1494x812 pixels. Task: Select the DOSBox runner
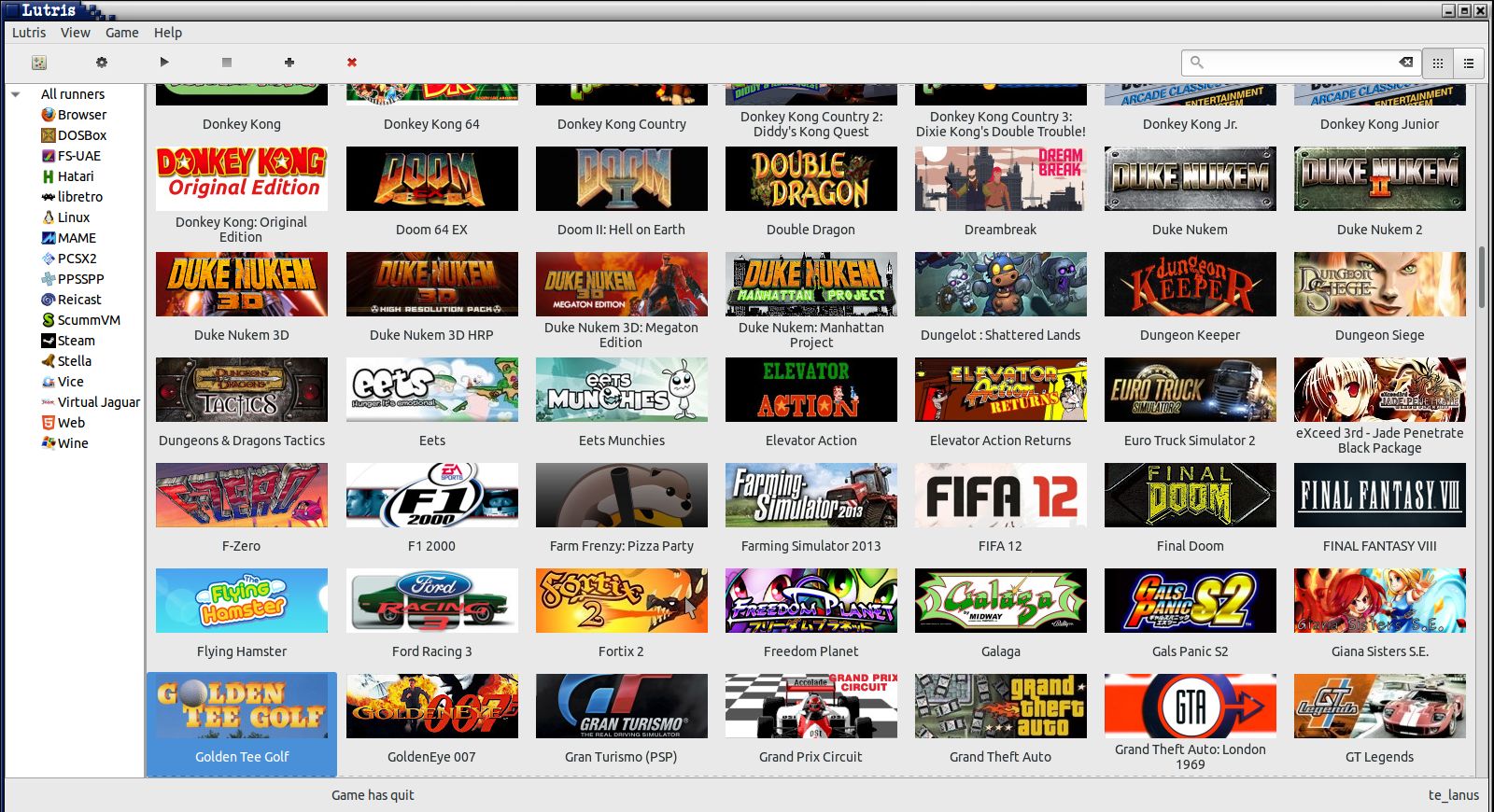(74, 135)
